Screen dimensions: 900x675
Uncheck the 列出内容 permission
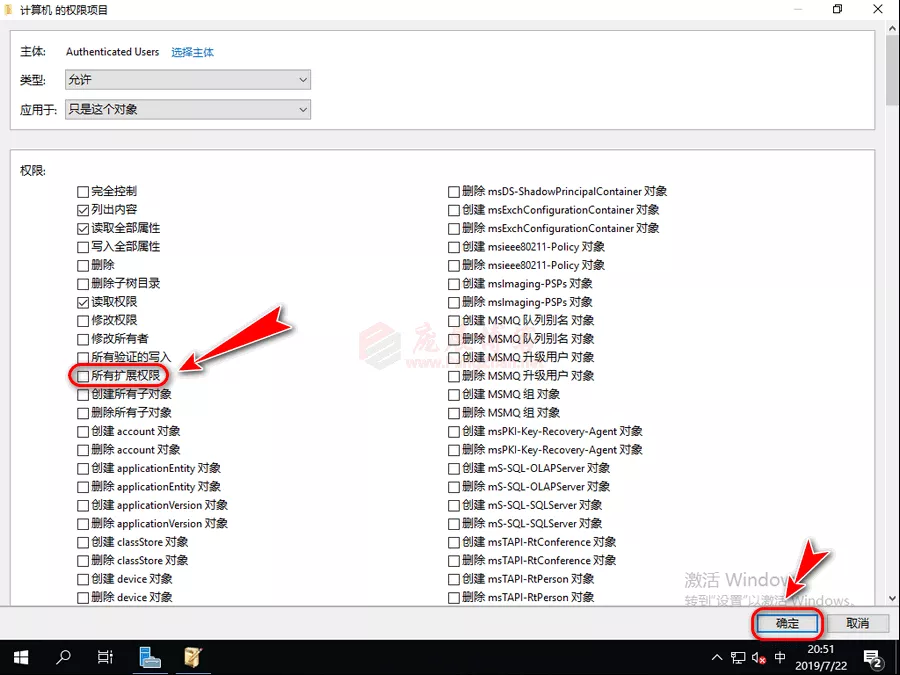[83, 210]
